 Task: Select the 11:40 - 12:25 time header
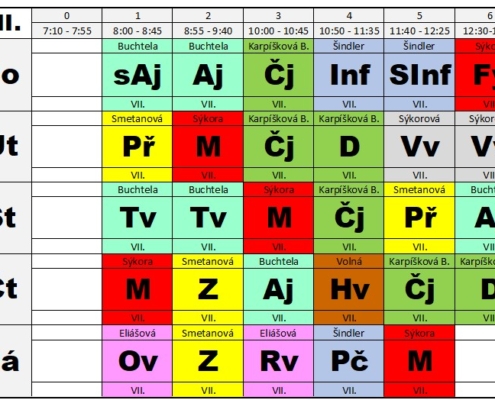tap(419, 31)
